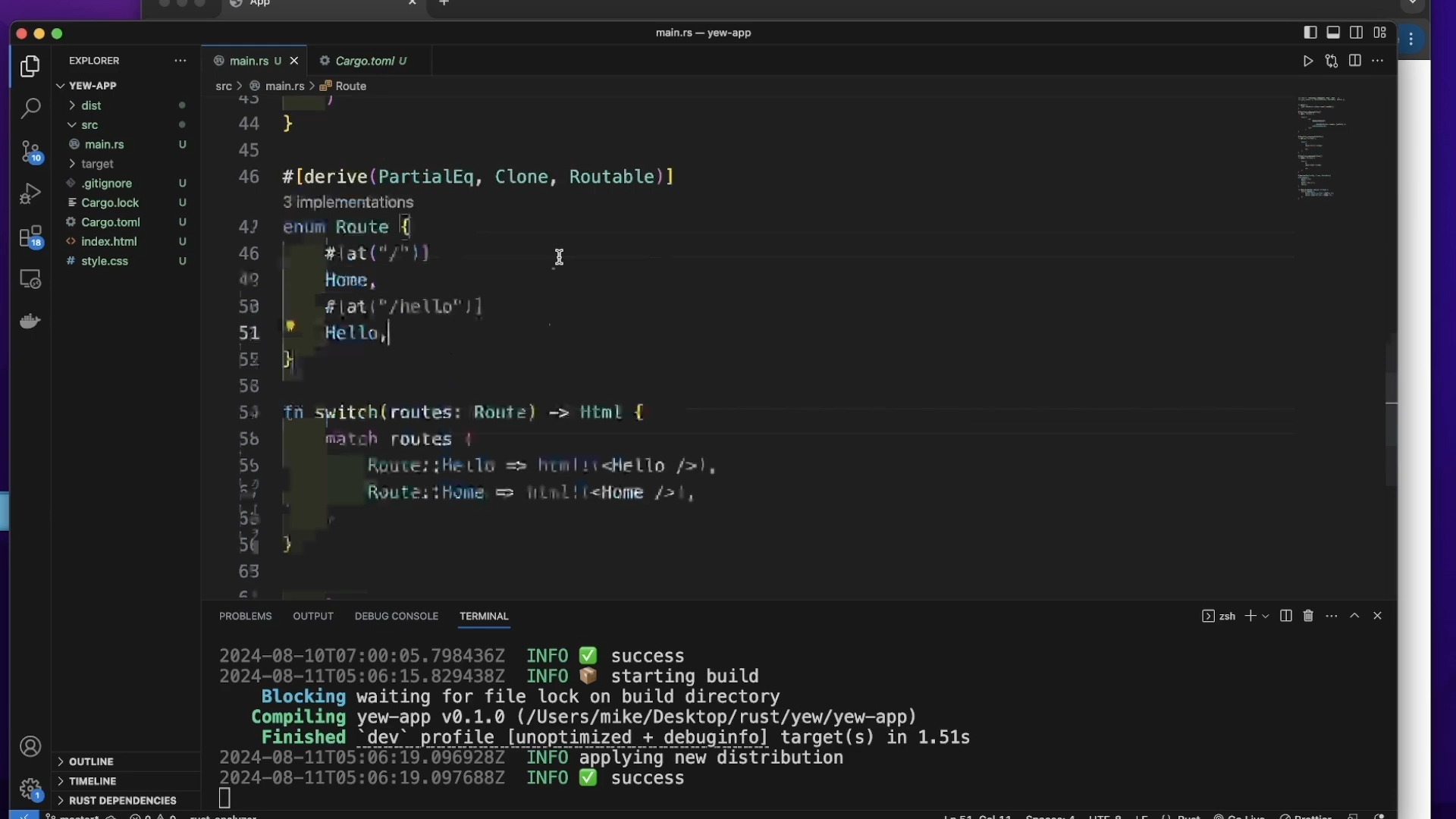Click the lightbulb code action icon
1456x819 pixels.
290,327
